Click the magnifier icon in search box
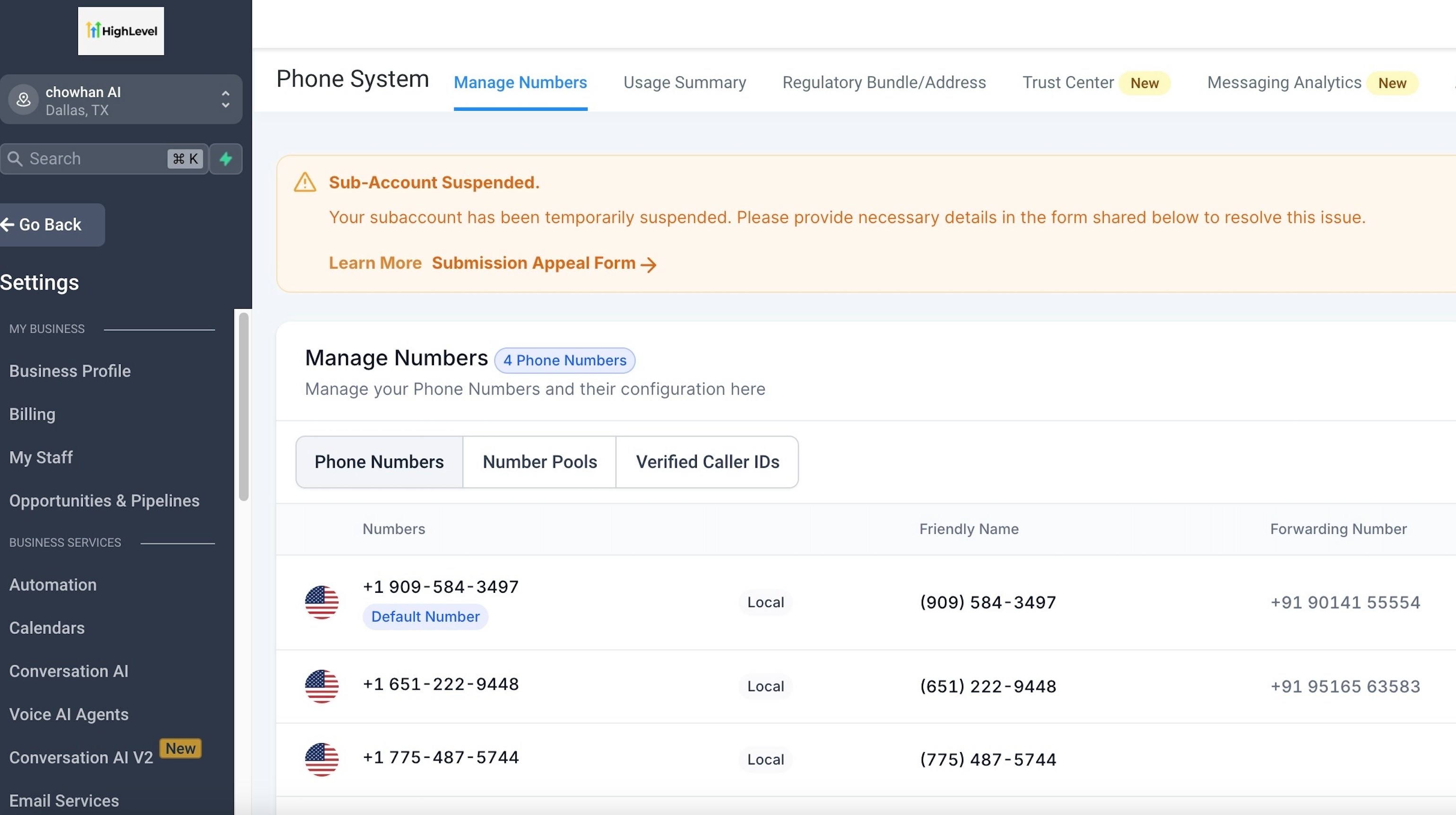 tap(15, 159)
